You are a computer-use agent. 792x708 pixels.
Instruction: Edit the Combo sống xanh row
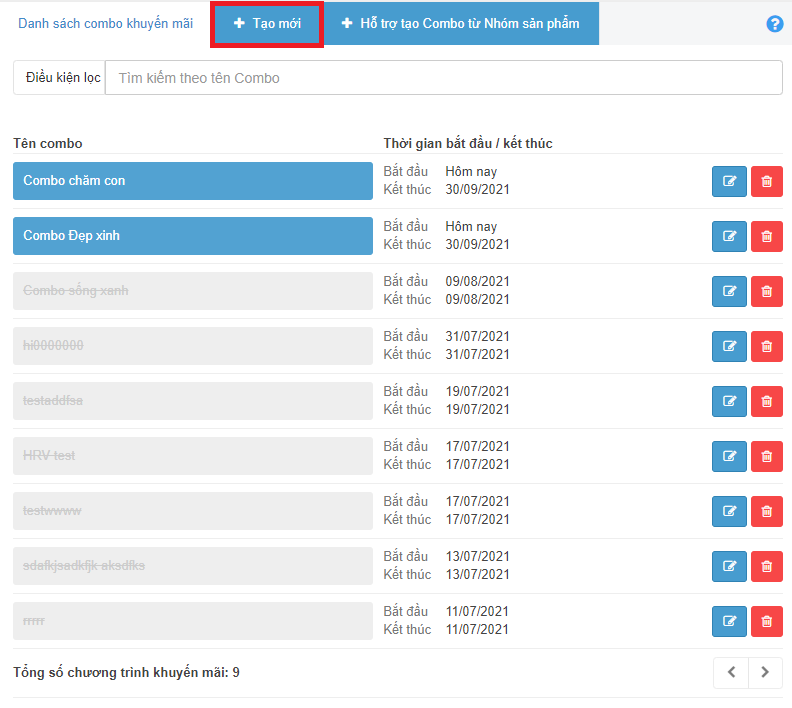(x=729, y=291)
